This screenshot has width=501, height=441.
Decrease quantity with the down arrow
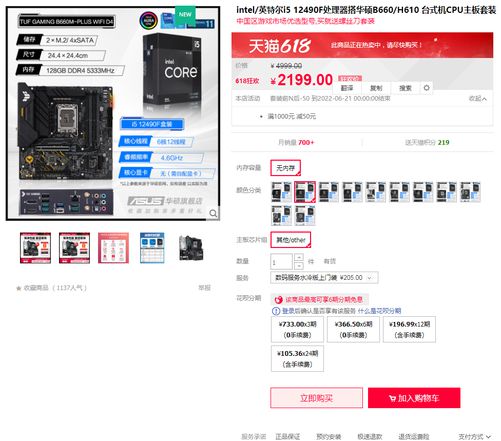coord(299,265)
